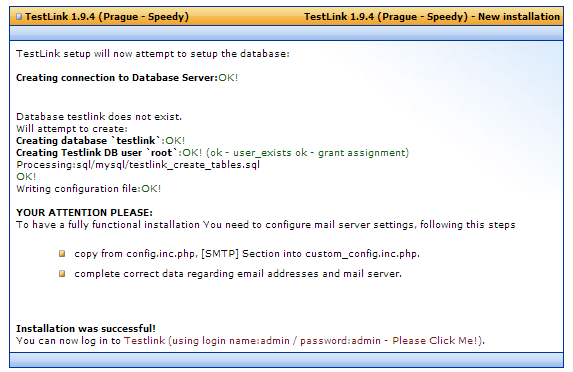Click the 'YOUR ATTENTION PLEASE:' heading
The image size is (573, 372).
tap(84, 213)
